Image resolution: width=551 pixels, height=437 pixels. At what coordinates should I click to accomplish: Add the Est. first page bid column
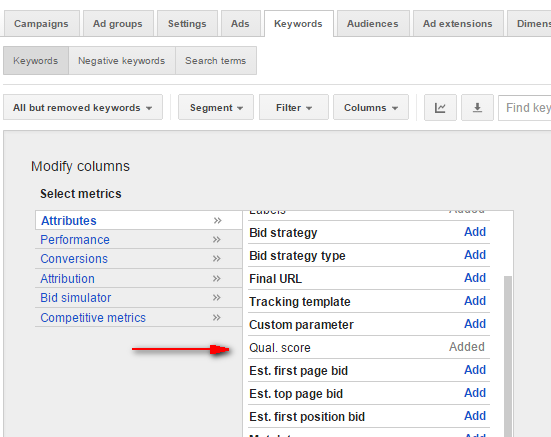pos(475,370)
